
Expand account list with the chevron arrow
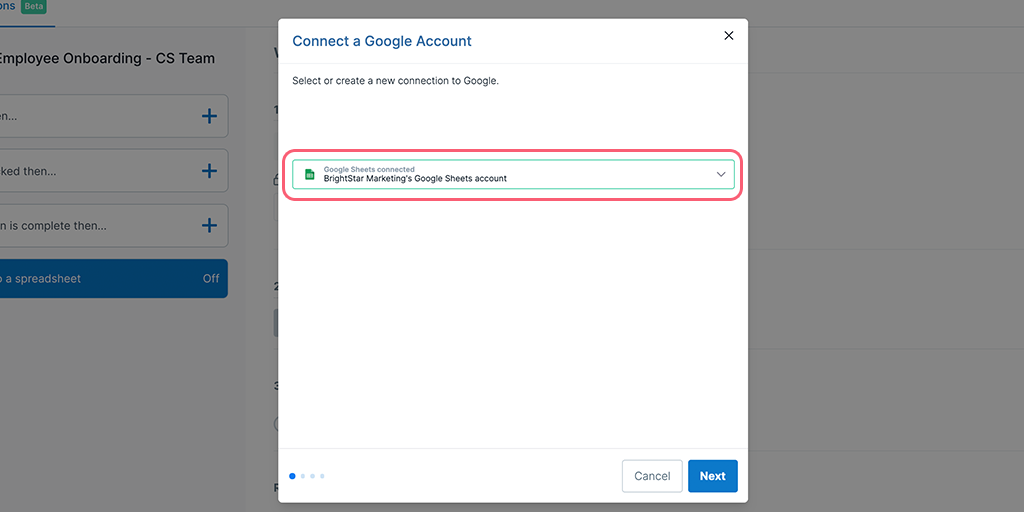(x=721, y=174)
